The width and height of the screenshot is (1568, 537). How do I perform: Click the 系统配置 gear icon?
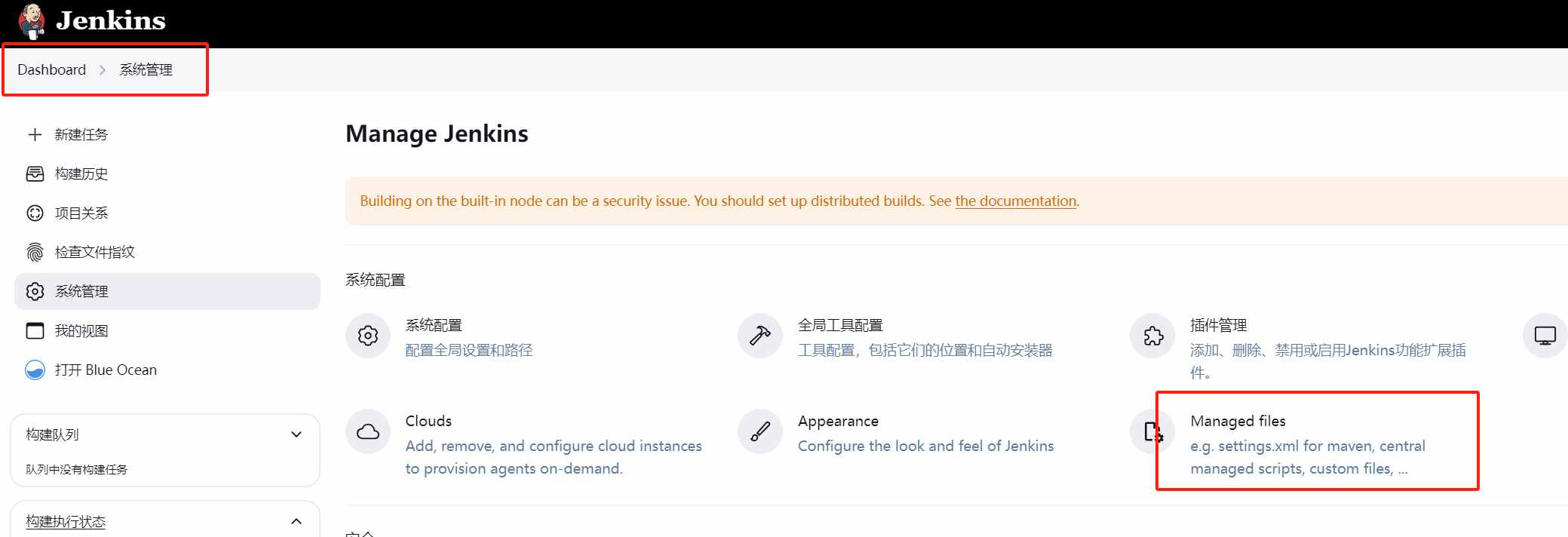[x=368, y=336]
